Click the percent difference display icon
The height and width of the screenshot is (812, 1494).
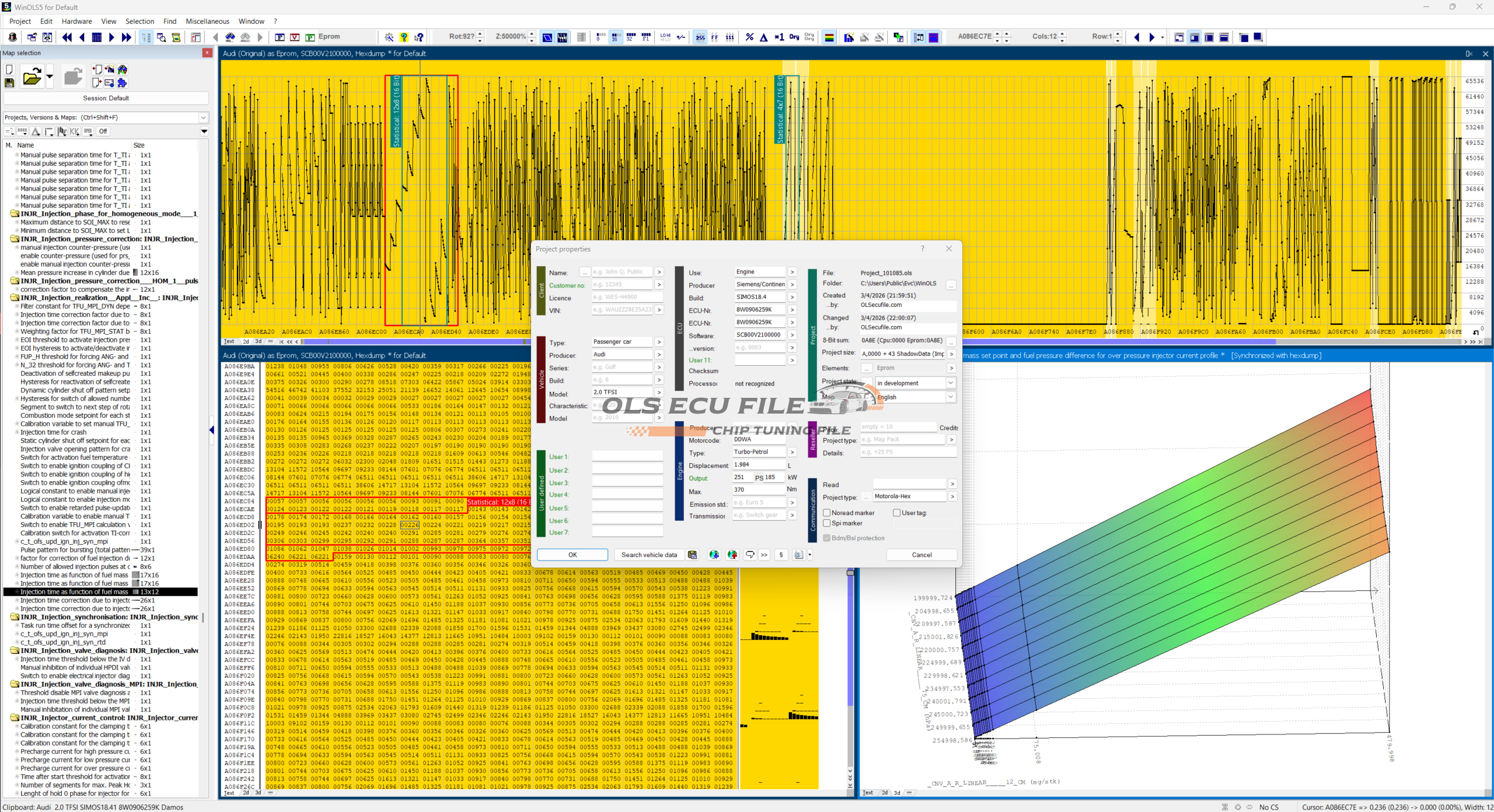(749, 37)
